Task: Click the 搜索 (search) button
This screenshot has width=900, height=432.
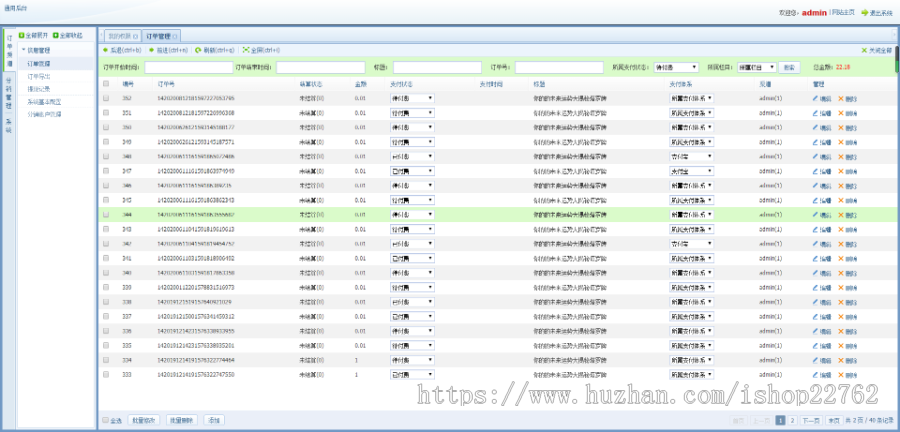Action: tap(790, 67)
